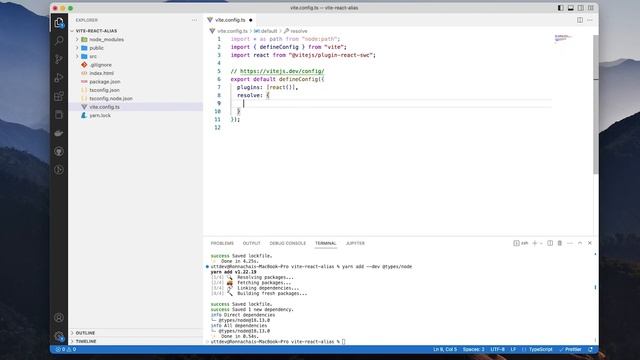The width and height of the screenshot is (640, 360).
Task: Expand the src folder
Action: [93, 56]
